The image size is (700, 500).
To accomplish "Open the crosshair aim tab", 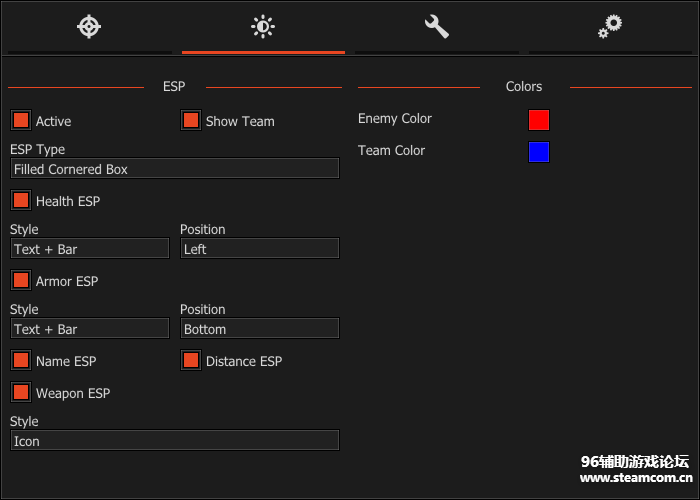I will tap(89, 27).
